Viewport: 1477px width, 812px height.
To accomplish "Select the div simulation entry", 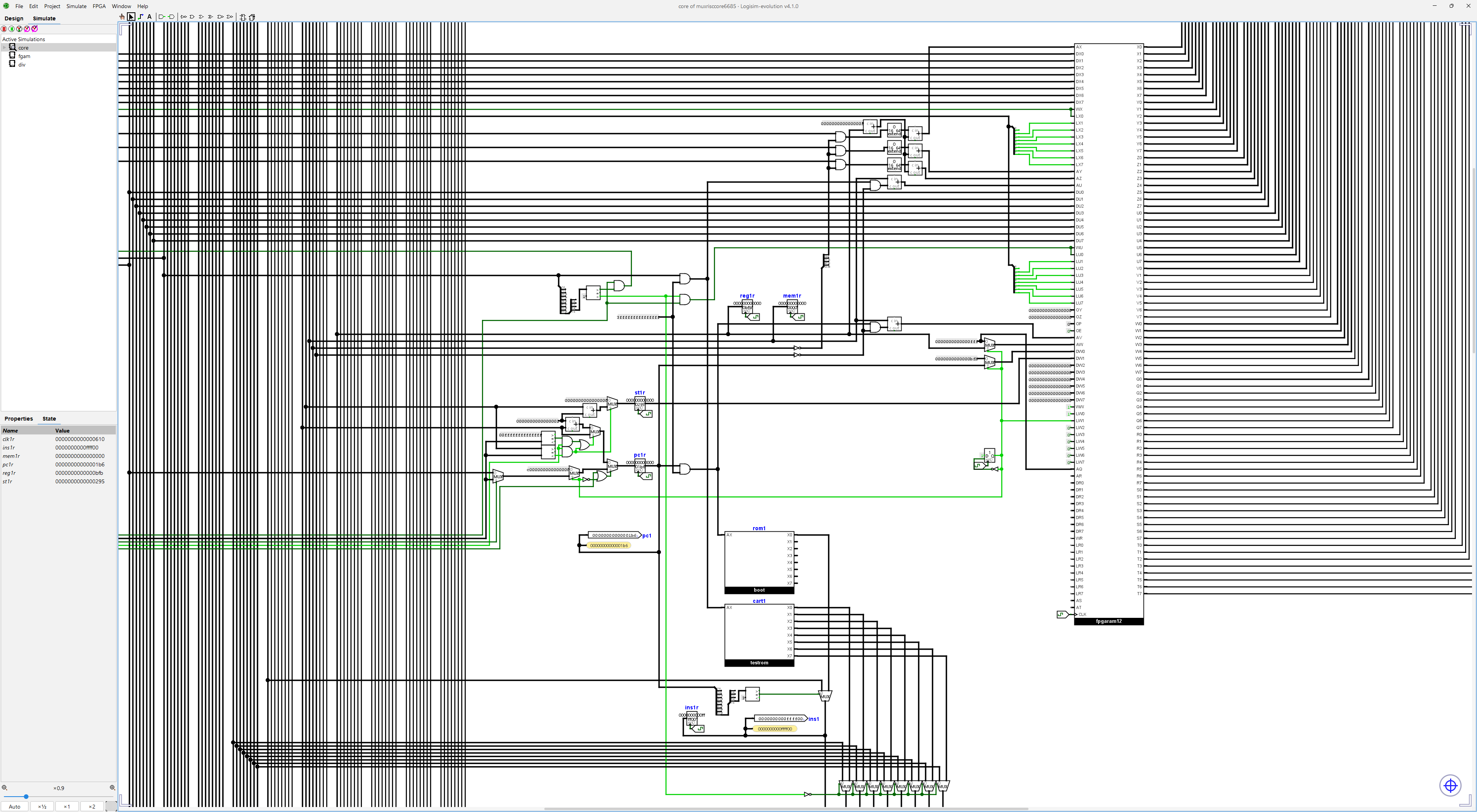I will [x=22, y=65].
